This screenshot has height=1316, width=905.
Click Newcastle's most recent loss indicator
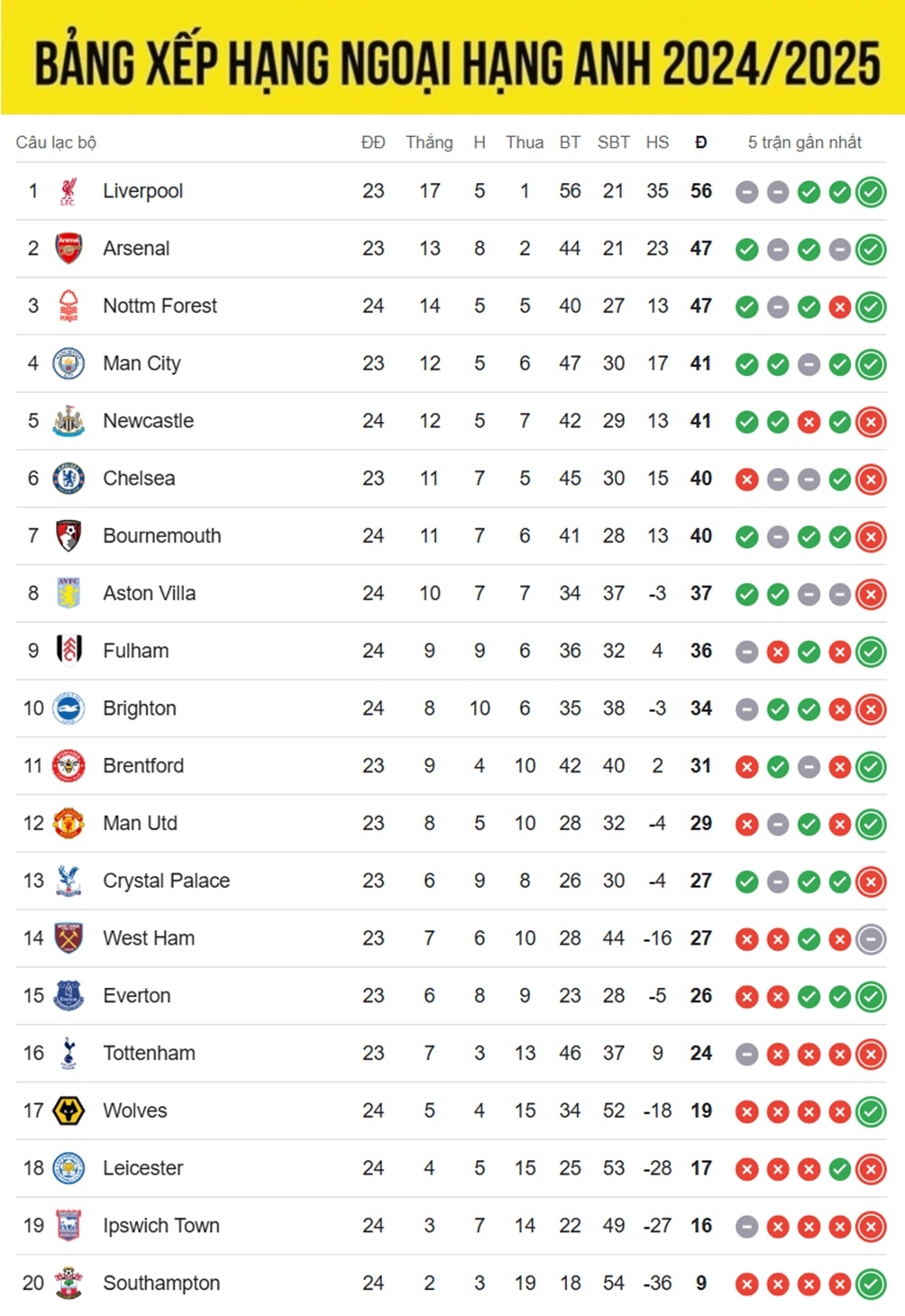[871, 422]
